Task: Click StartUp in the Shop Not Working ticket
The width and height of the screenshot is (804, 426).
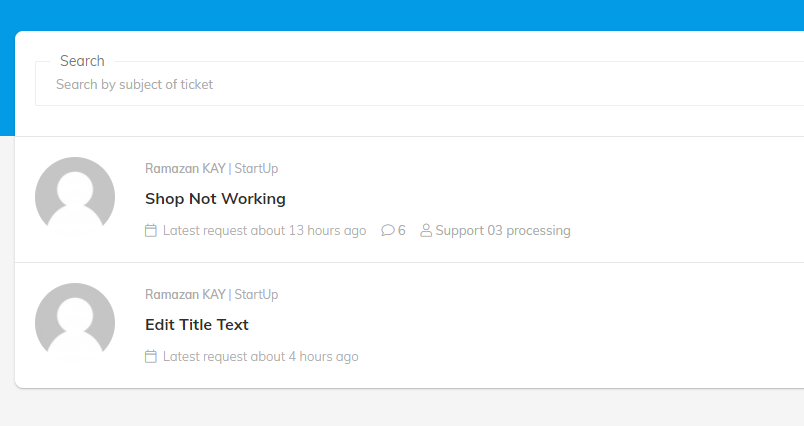Action: [256, 169]
